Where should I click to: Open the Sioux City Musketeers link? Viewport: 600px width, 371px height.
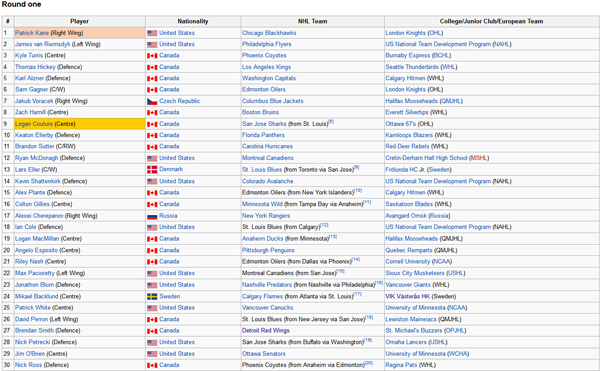(x=415, y=273)
